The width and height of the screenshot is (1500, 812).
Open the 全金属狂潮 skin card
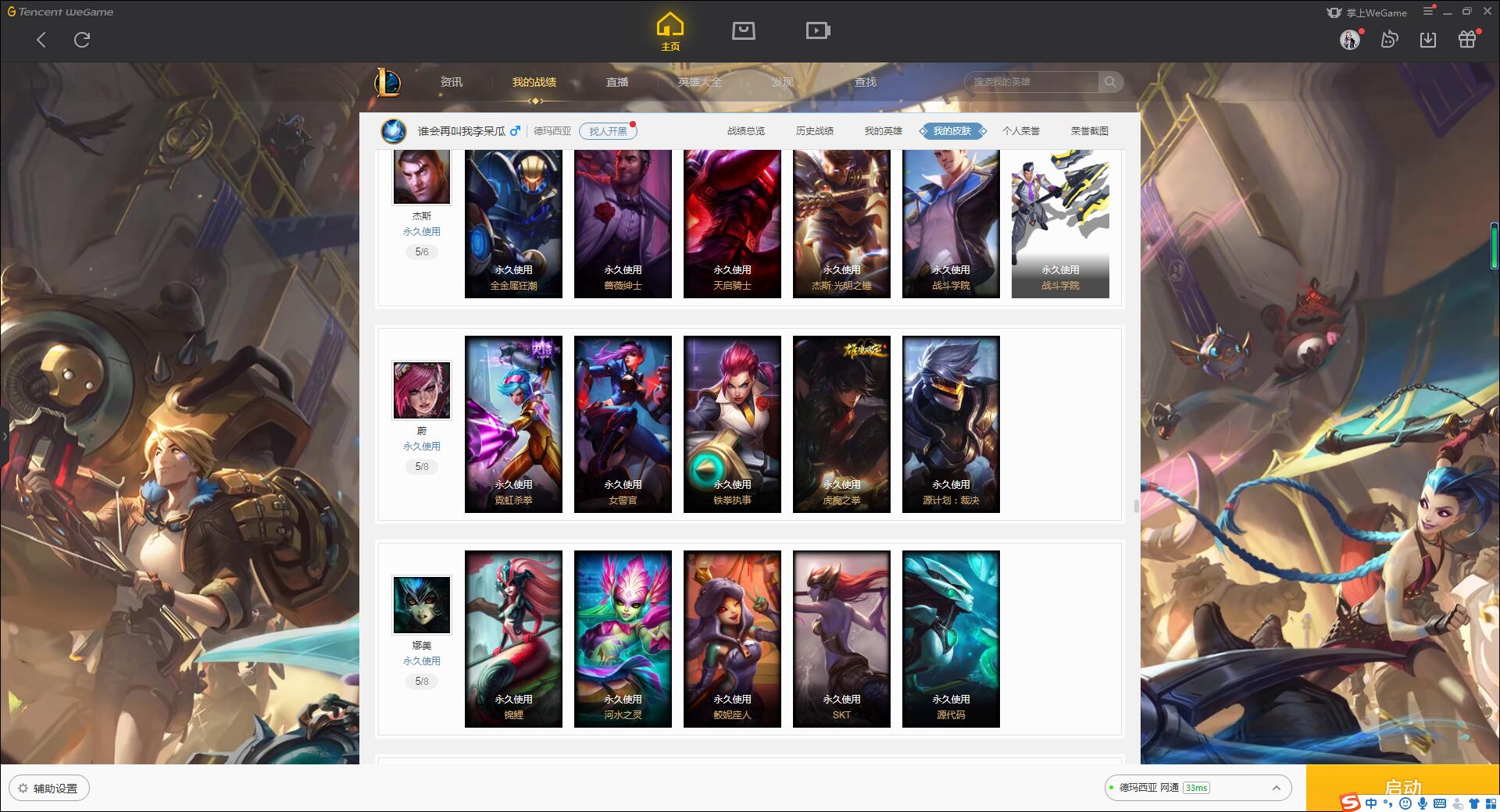click(x=513, y=223)
